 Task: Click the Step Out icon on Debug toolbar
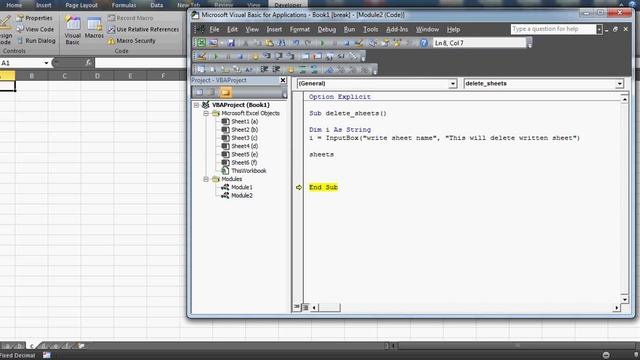coord(291,56)
